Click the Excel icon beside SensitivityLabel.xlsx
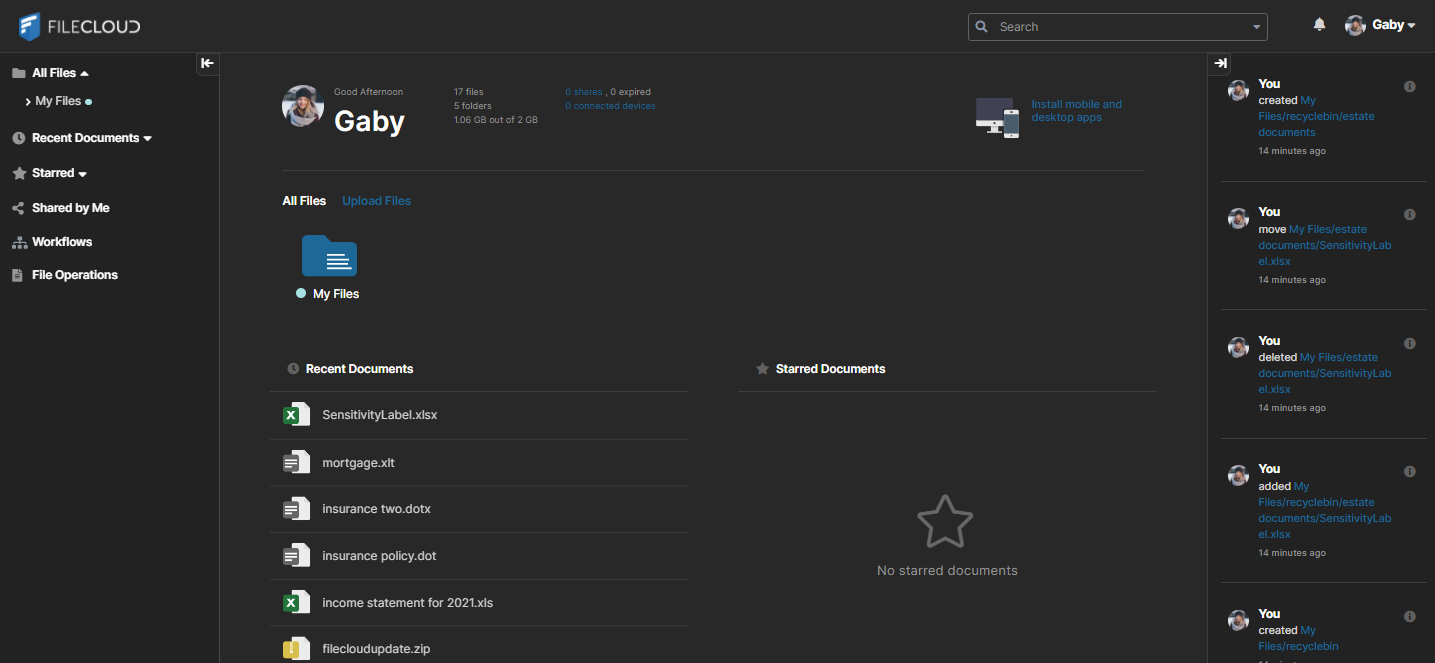 [x=296, y=414]
